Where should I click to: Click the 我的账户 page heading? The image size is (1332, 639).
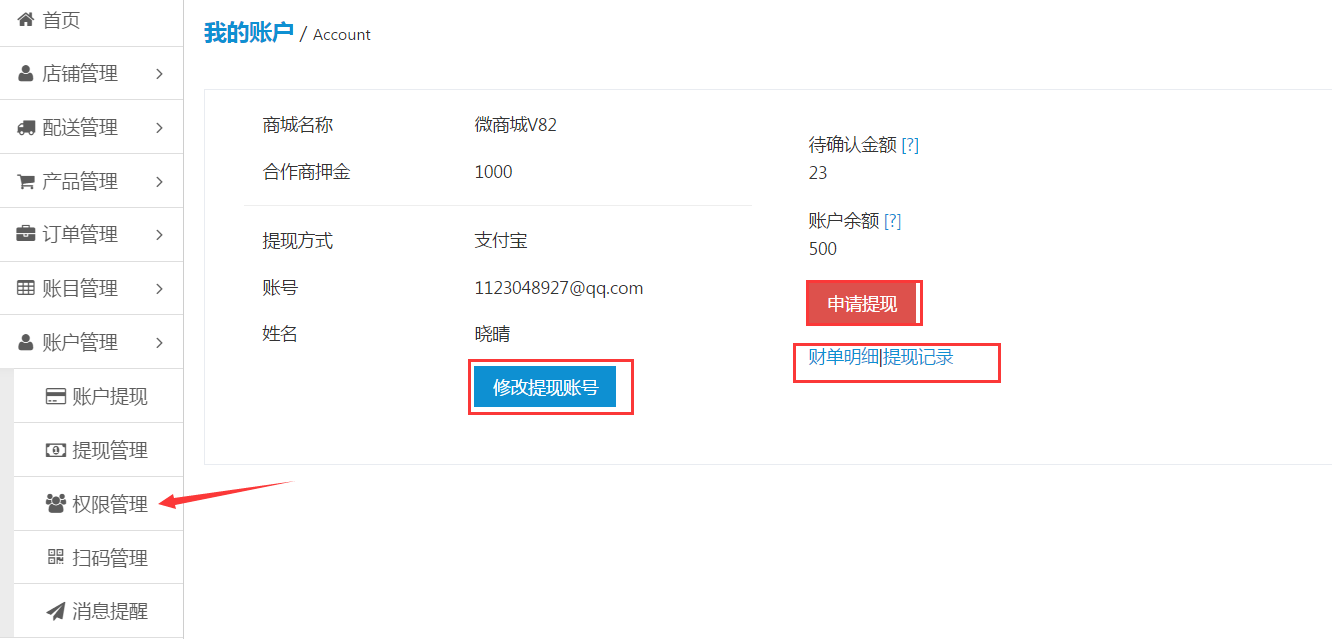[x=248, y=33]
